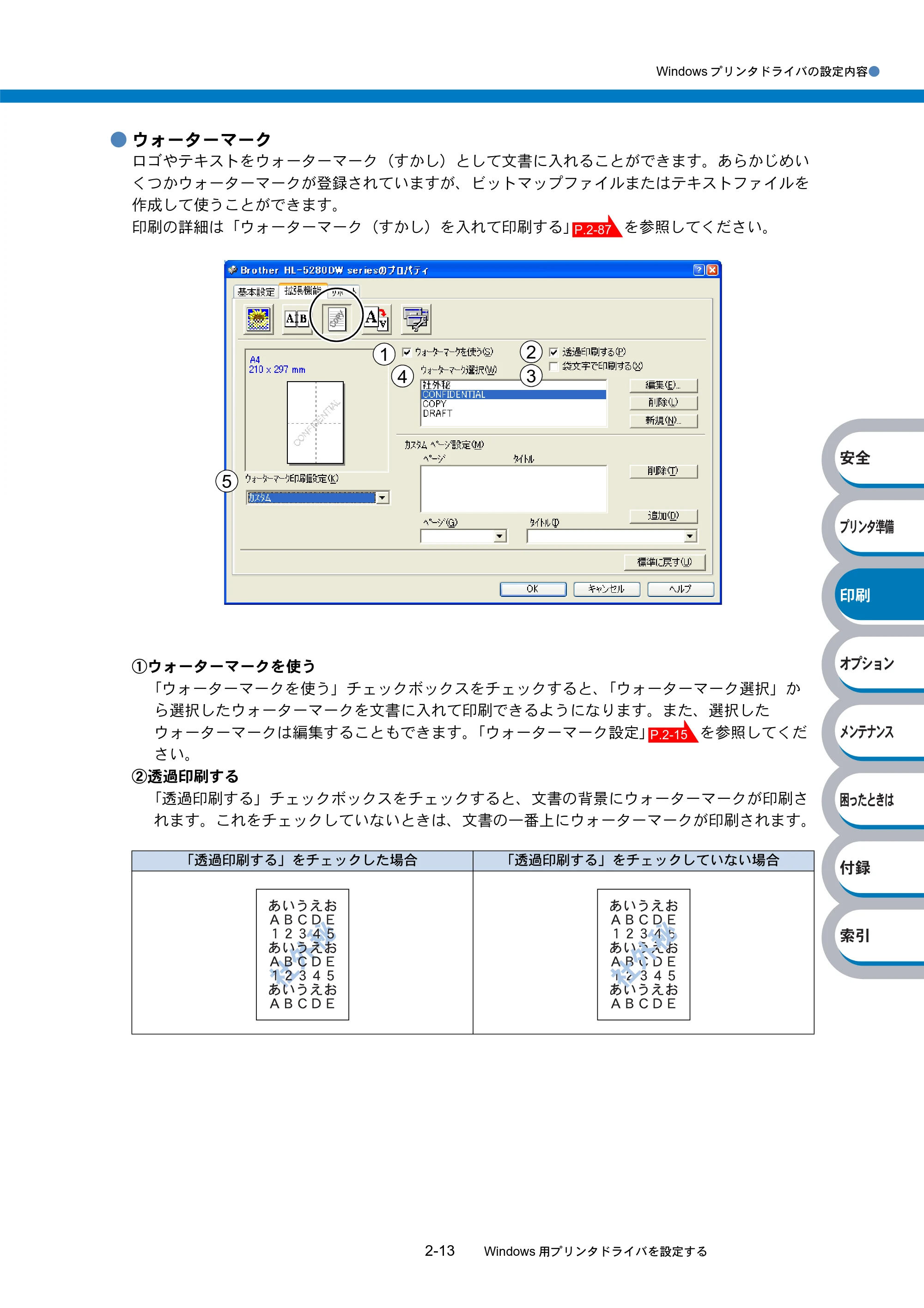Open the プリンタ準備 side tab
The height and width of the screenshot is (1308, 924).
[x=879, y=526]
